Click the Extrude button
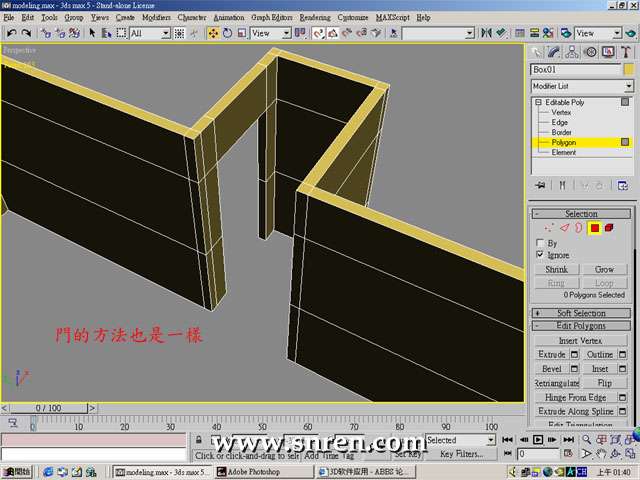 552,354
